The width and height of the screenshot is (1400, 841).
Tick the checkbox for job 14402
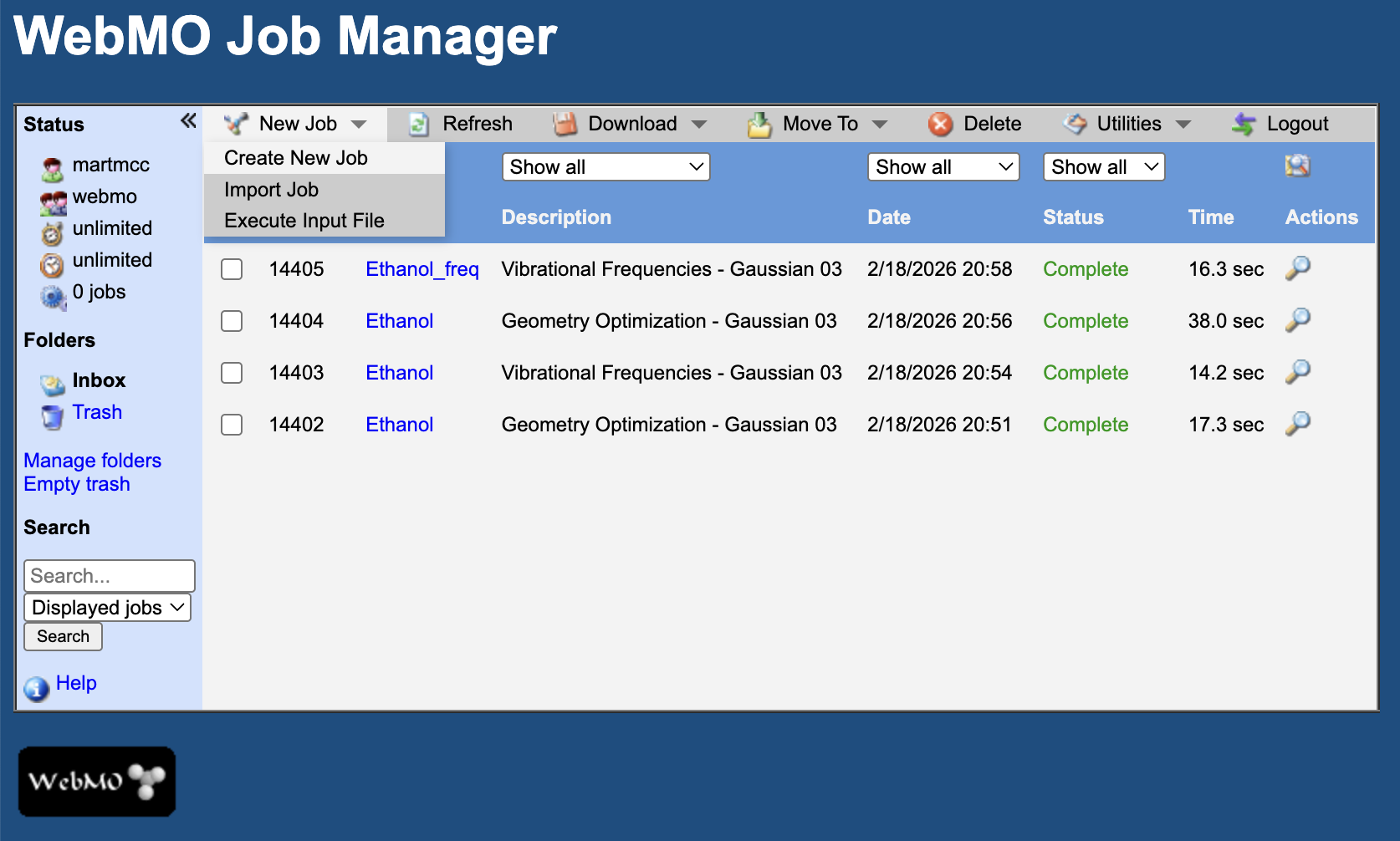(232, 425)
